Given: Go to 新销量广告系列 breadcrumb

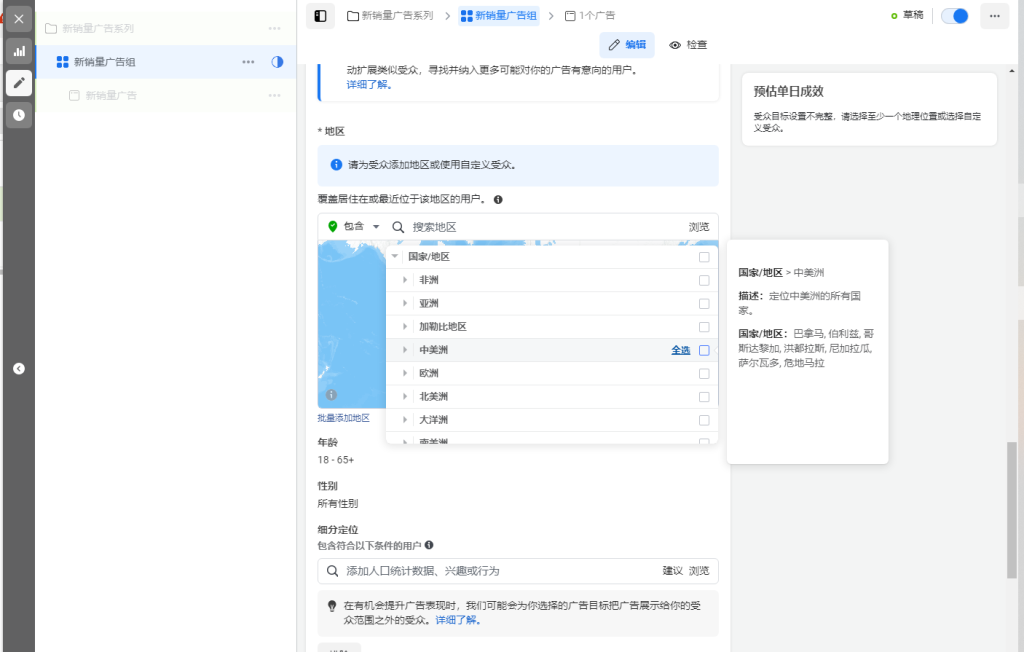Looking at the screenshot, I should (391, 16).
